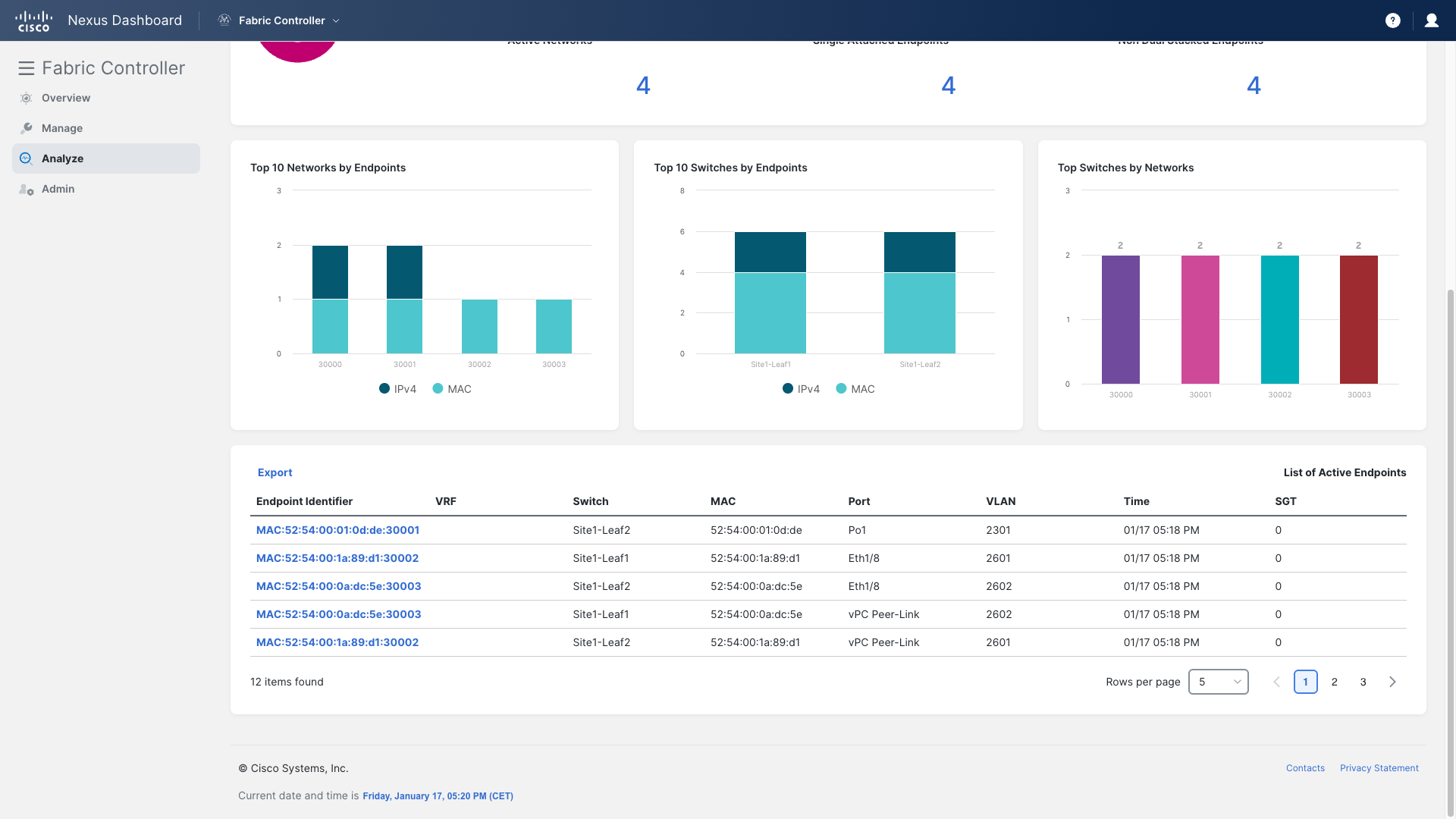Viewport: 1456px width, 819px height.
Task: Open the Rows per page dropdown
Action: coord(1219,682)
